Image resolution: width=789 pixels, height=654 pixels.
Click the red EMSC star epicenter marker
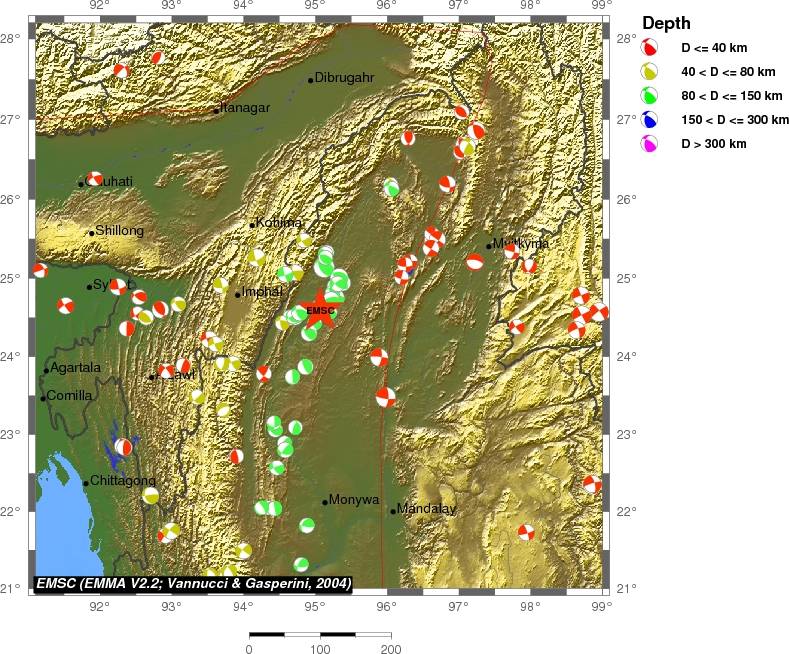tap(319, 309)
